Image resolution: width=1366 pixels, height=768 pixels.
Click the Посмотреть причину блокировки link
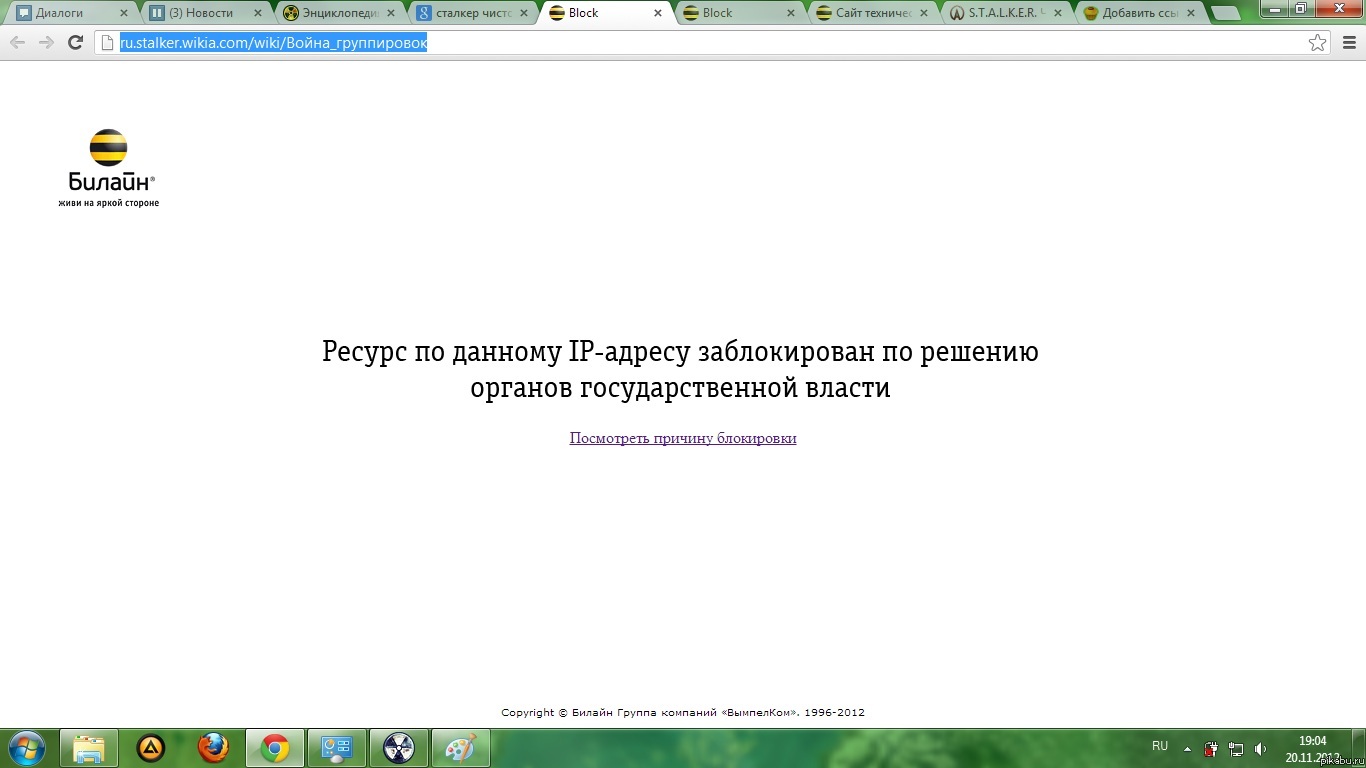click(683, 438)
